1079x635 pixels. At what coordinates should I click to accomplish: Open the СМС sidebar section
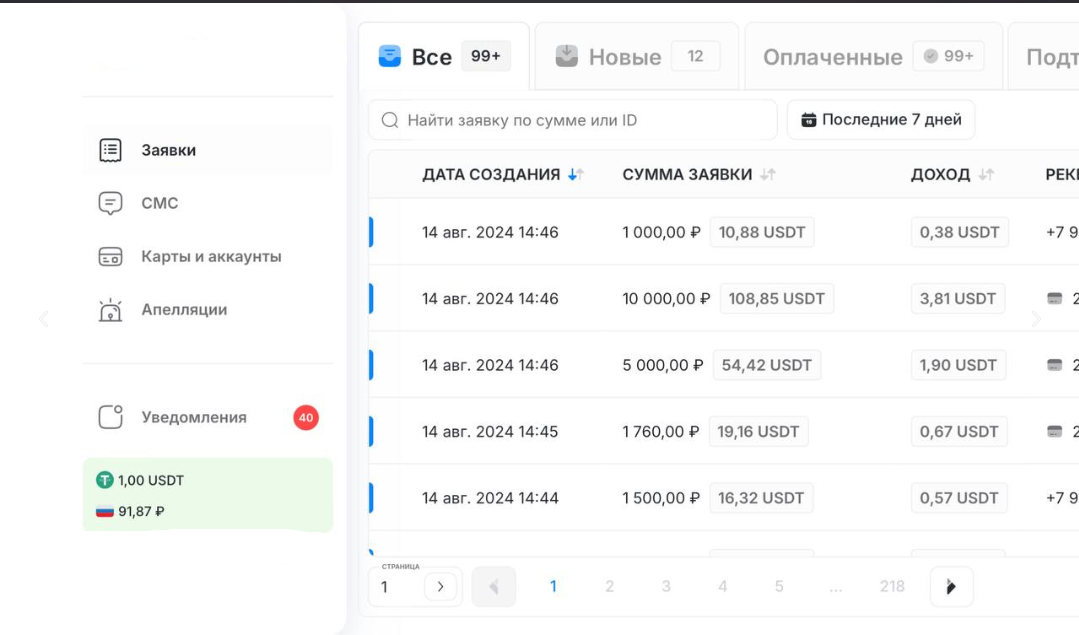[x=208, y=203]
